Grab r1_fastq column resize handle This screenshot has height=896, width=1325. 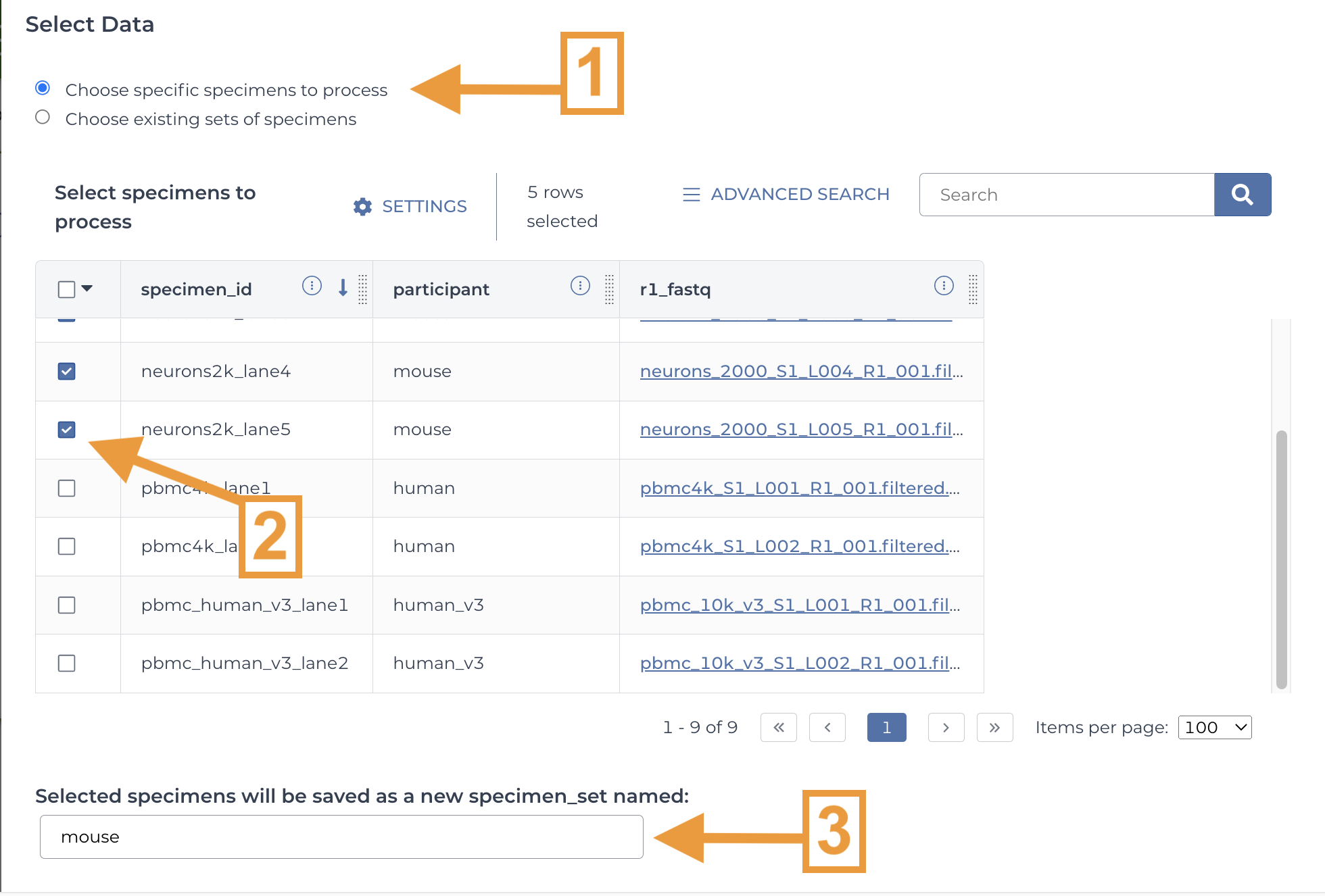pos(973,289)
